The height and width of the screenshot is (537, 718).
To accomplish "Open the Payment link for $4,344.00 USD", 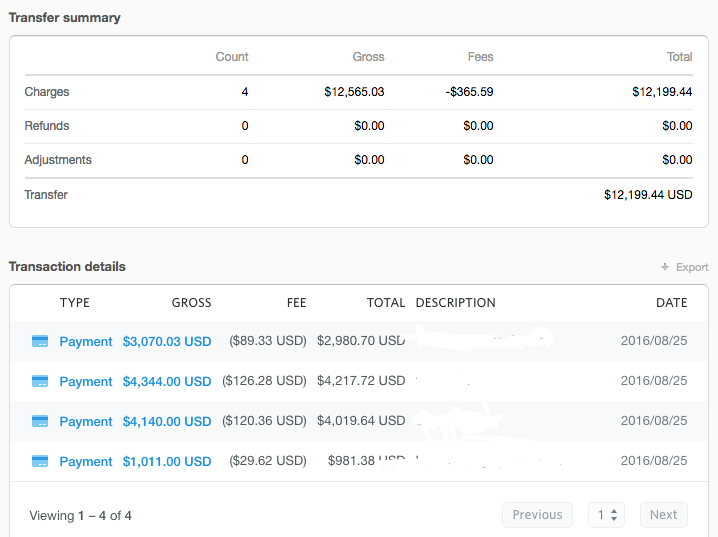I will [x=86, y=381].
